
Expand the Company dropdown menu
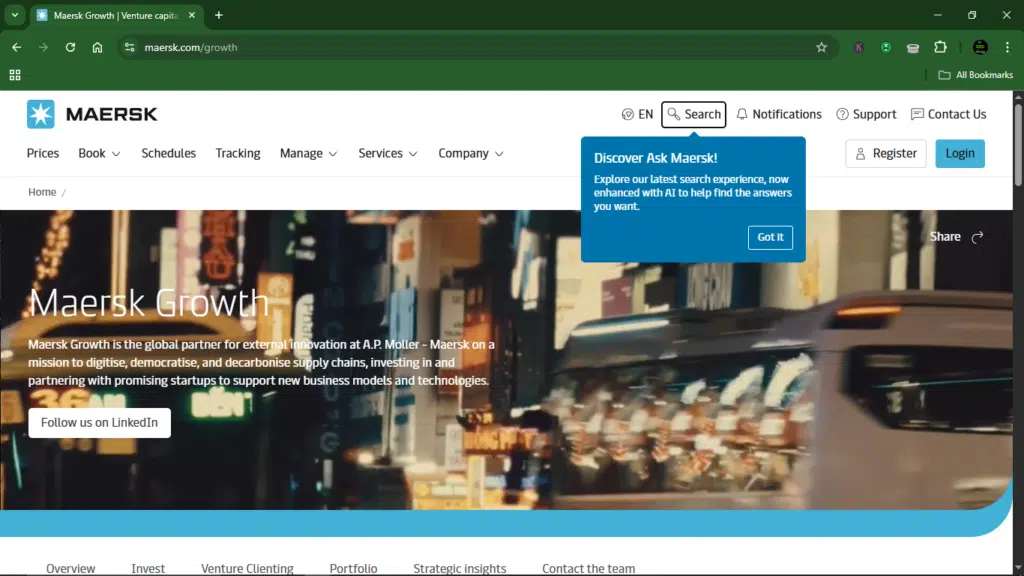pos(470,153)
